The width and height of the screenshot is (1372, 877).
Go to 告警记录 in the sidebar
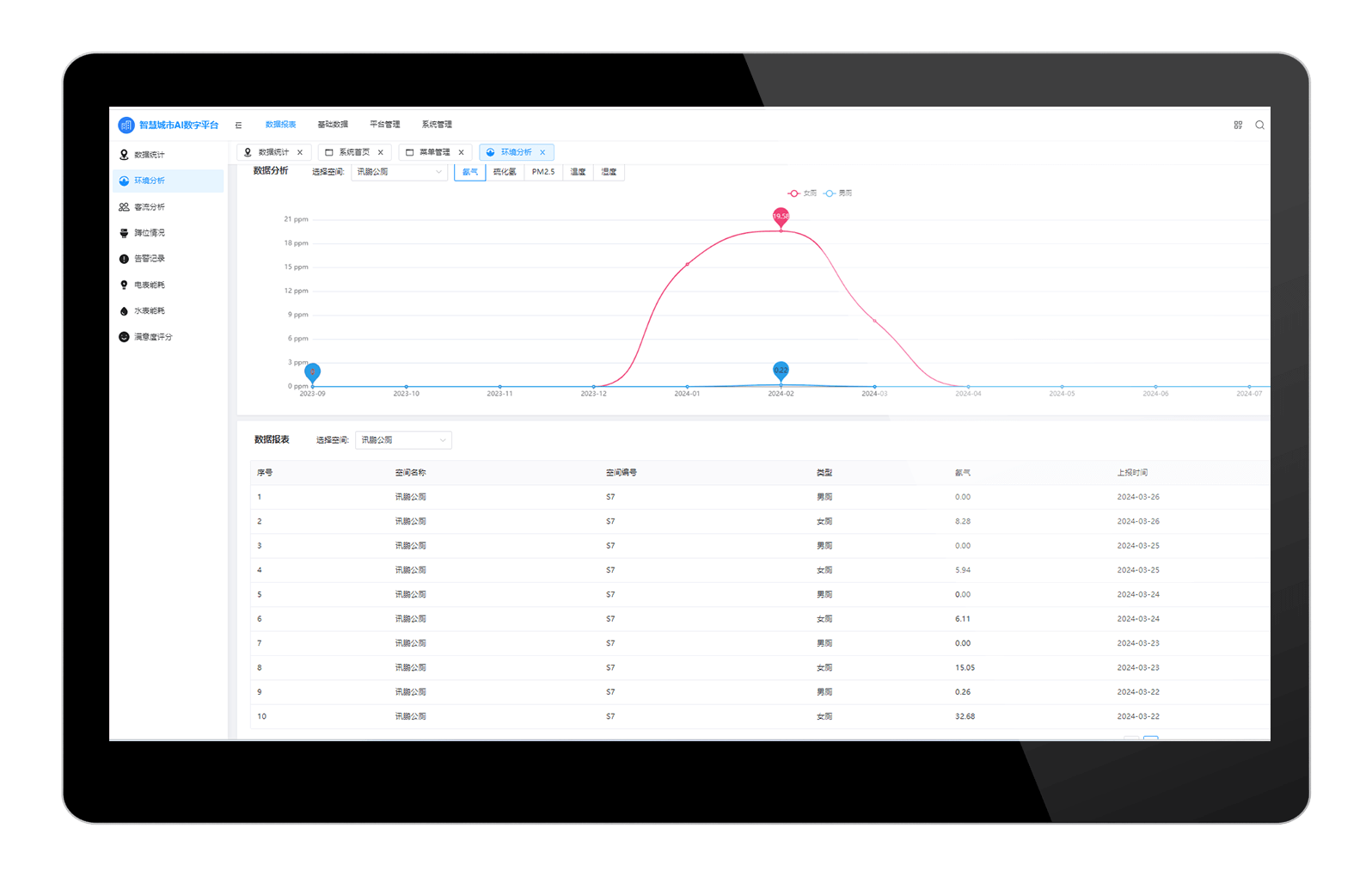[150, 259]
